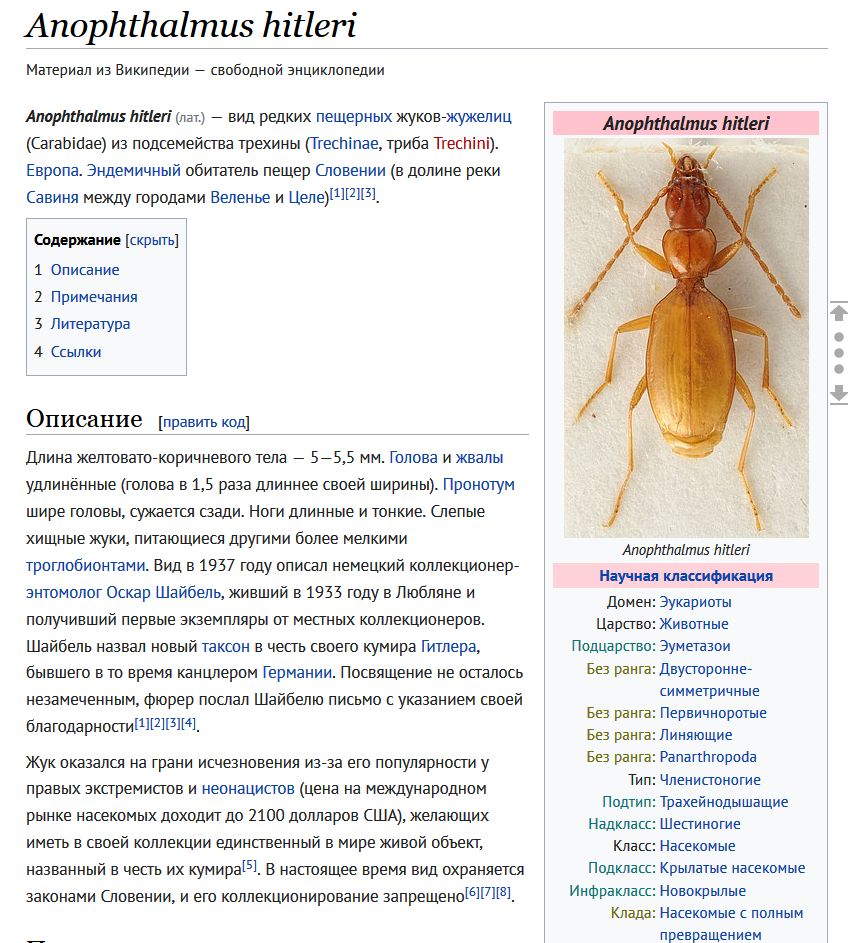The height and width of the screenshot is (943, 851).
Task: Follow the Trechinae link
Action: (x=344, y=143)
